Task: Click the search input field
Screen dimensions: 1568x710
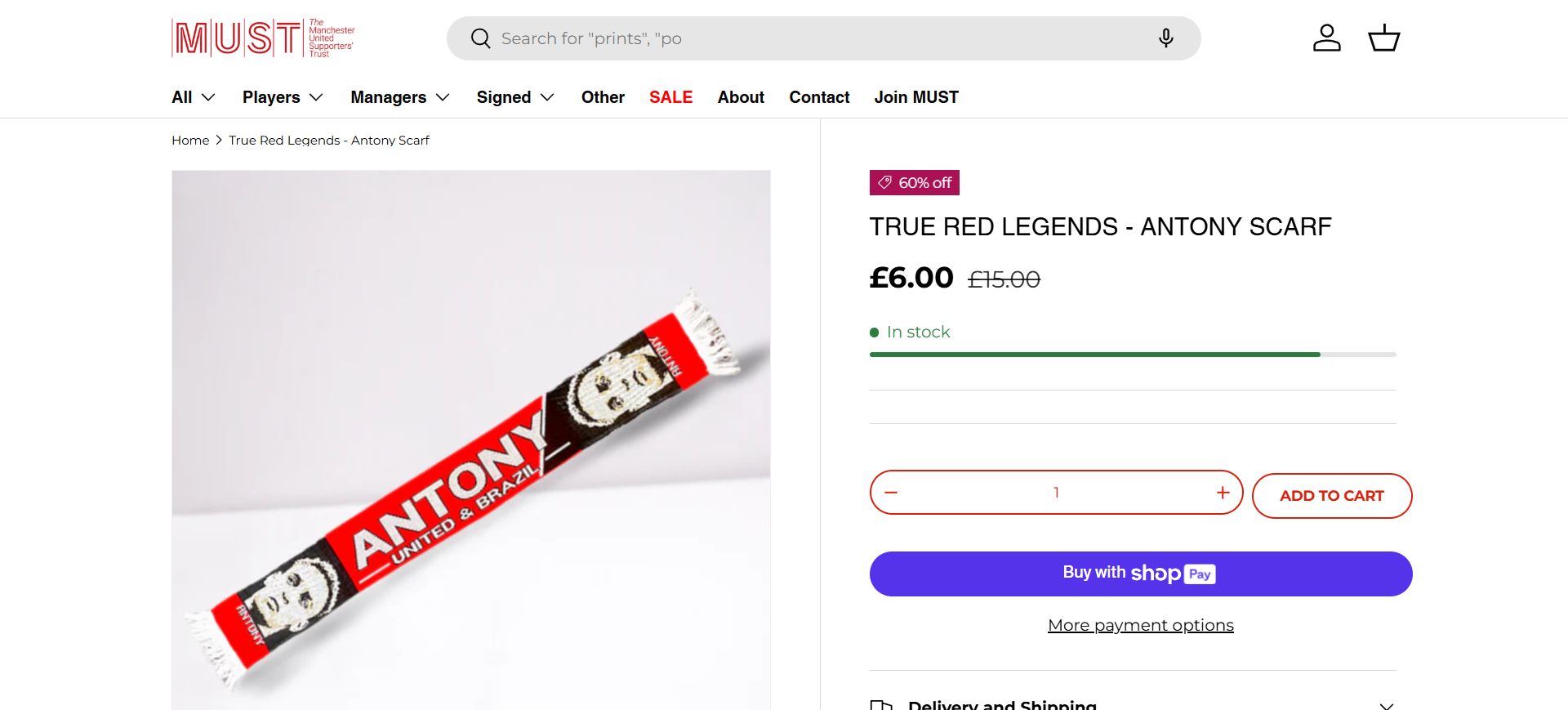Action: [817, 38]
